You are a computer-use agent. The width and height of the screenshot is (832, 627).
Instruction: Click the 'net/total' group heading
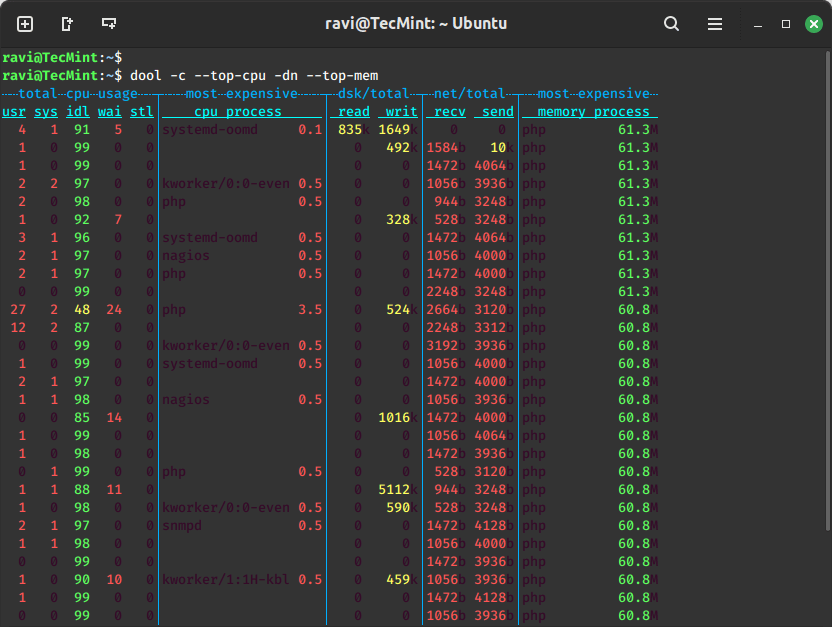coord(469,93)
